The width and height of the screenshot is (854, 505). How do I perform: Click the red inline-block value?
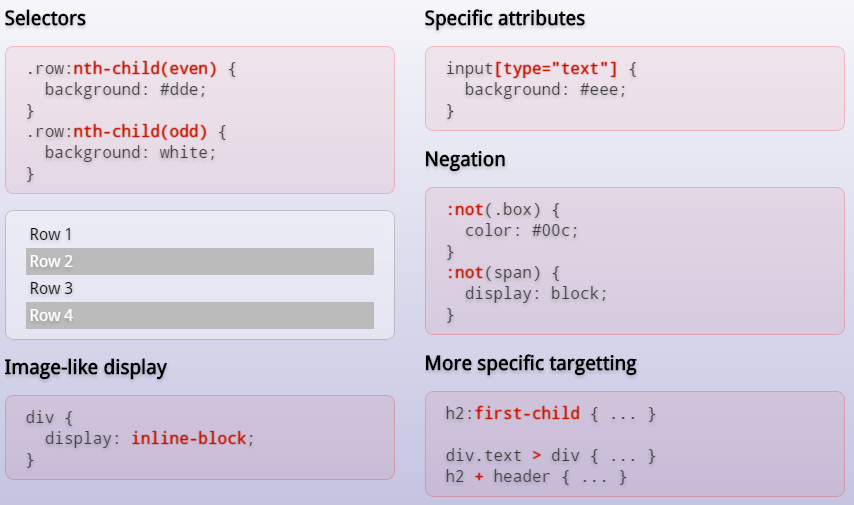point(189,439)
